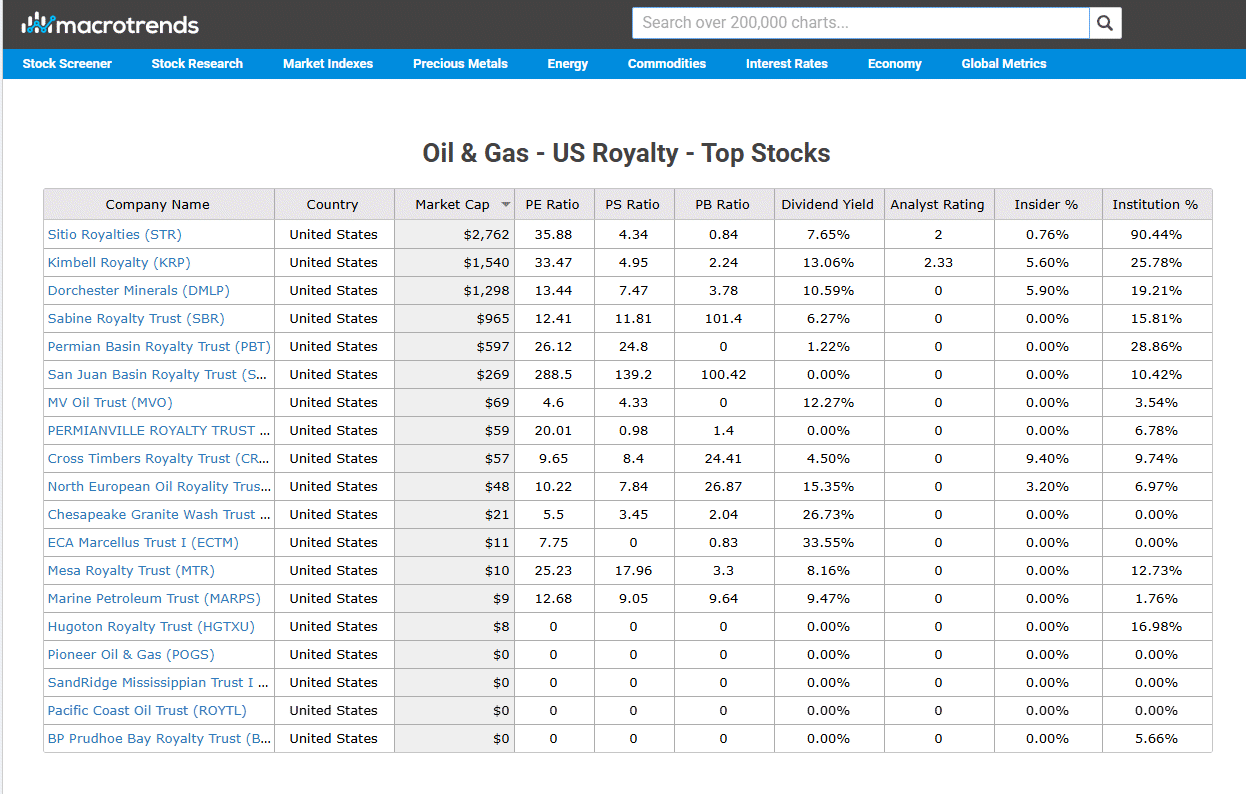Open Kimbell Royalty (KRP) stock page
The image size is (1246, 794).
tap(119, 263)
